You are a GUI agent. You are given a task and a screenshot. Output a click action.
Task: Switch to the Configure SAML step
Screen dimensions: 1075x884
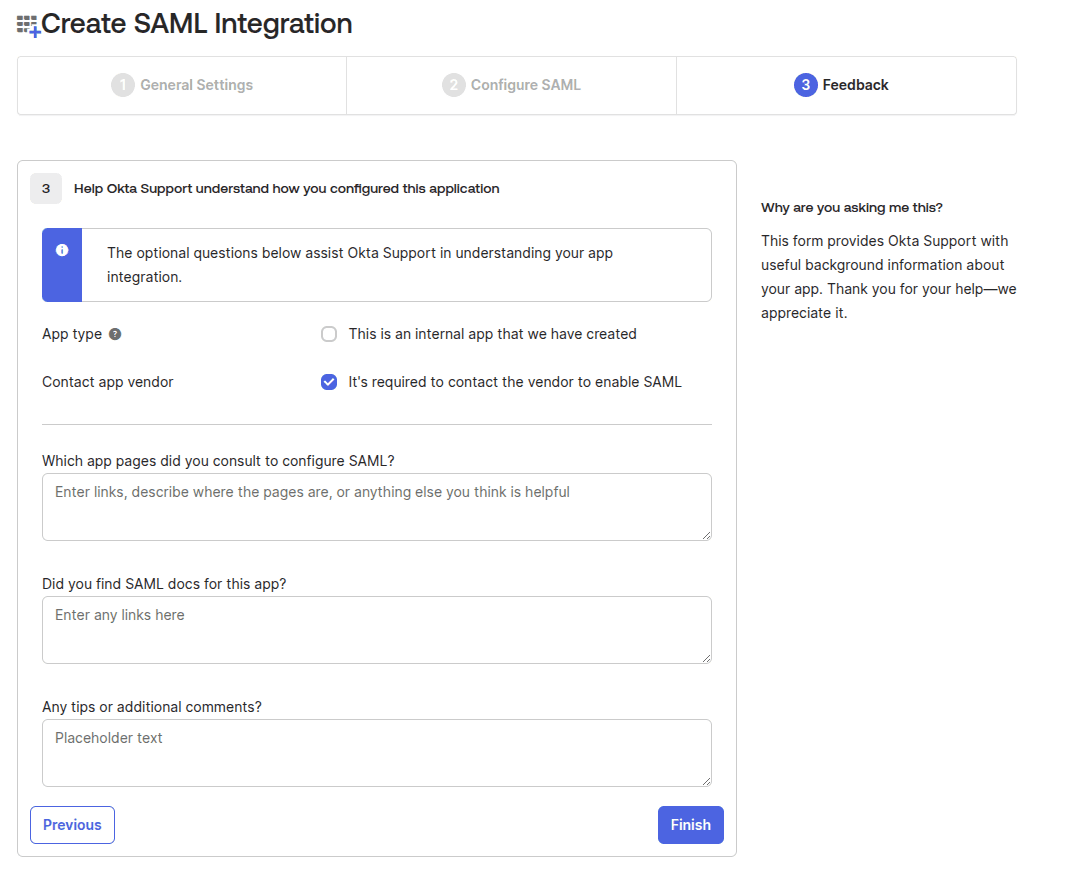click(525, 85)
